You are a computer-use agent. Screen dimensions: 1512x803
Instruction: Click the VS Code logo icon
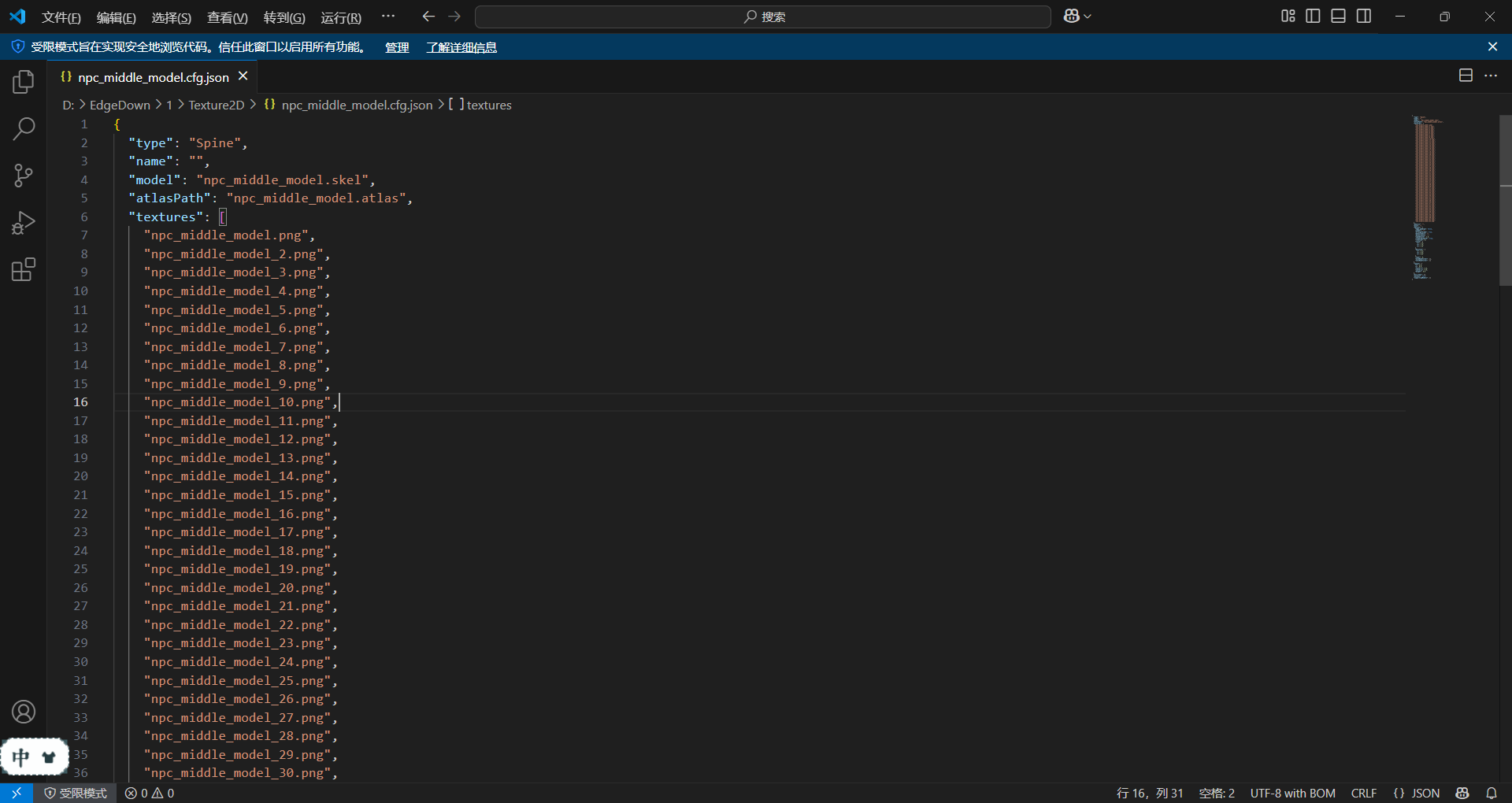[17, 17]
